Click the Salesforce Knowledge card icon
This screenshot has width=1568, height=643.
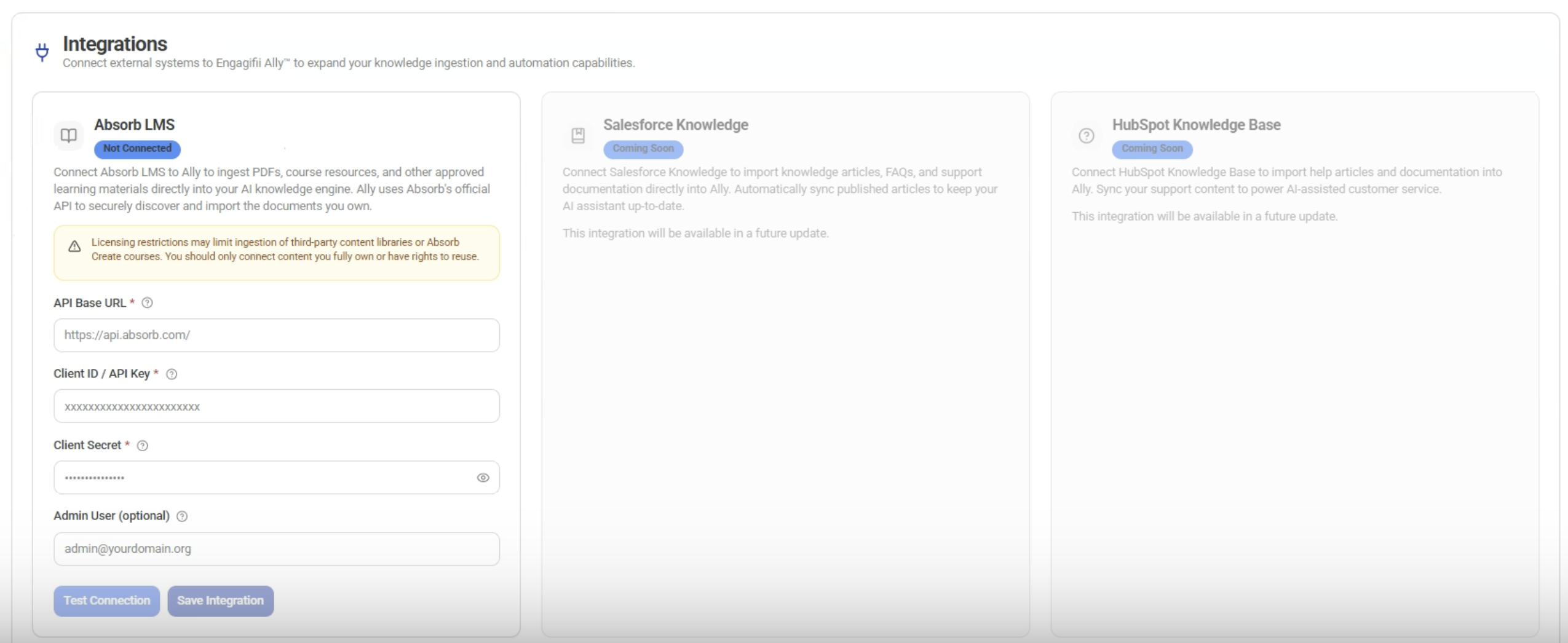[x=578, y=135]
